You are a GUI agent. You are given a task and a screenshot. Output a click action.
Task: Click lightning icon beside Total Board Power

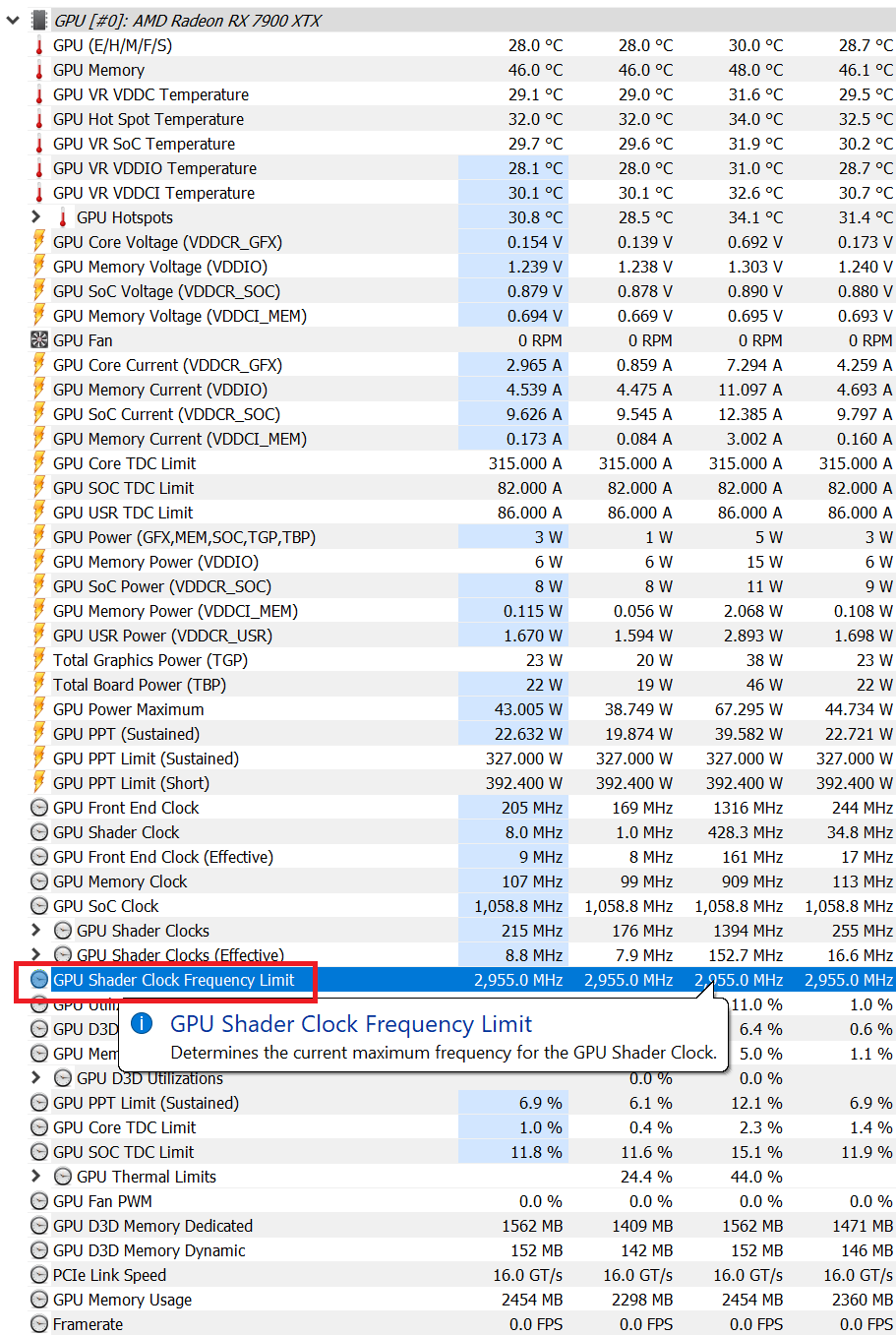tap(39, 684)
